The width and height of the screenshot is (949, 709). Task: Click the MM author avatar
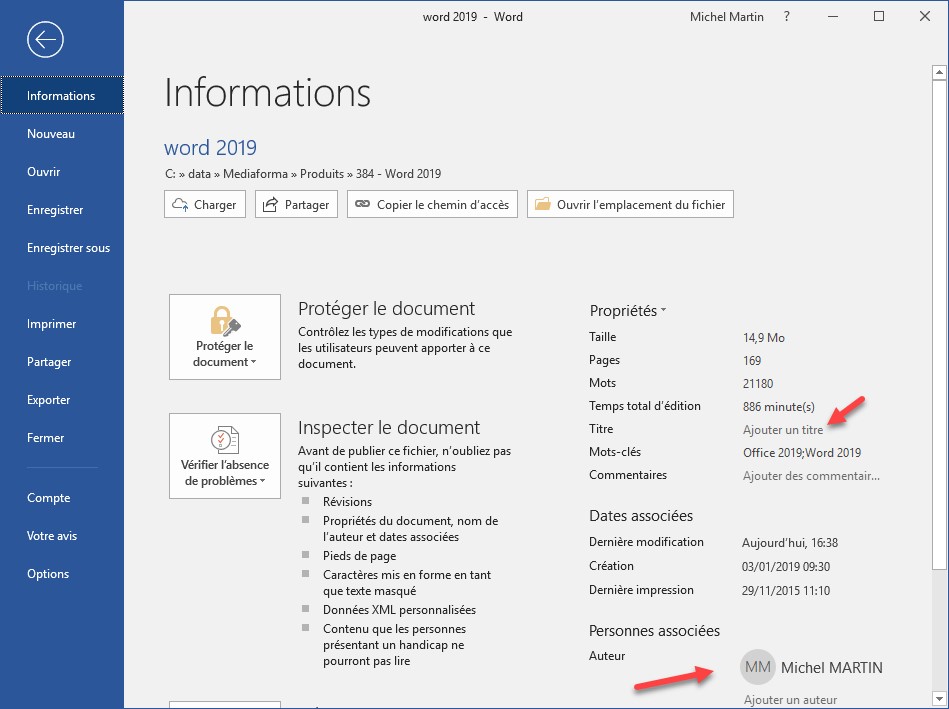click(x=758, y=667)
